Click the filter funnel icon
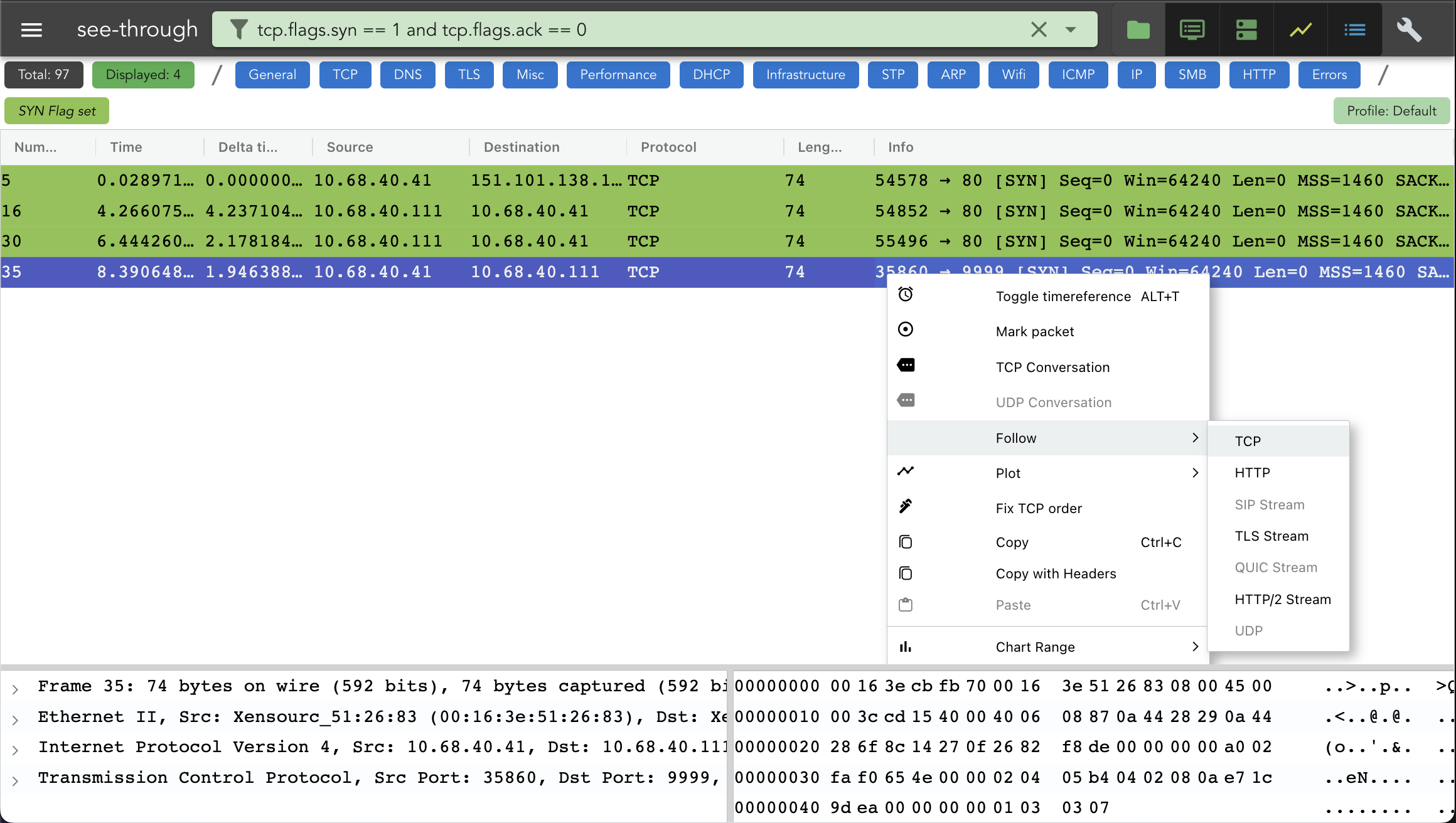Image resolution: width=1456 pixels, height=823 pixels. tap(238, 29)
